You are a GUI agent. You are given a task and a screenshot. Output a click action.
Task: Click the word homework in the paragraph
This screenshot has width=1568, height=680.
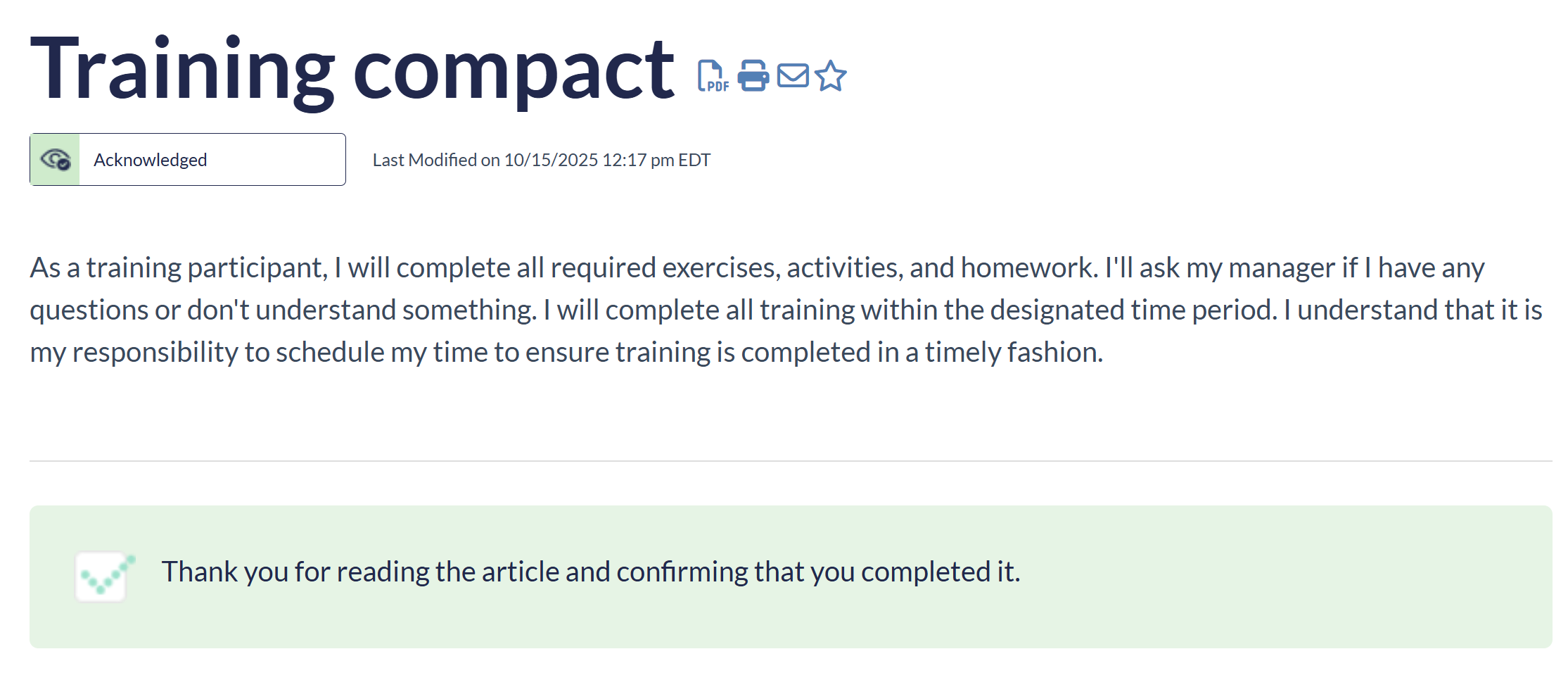tap(1028, 268)
